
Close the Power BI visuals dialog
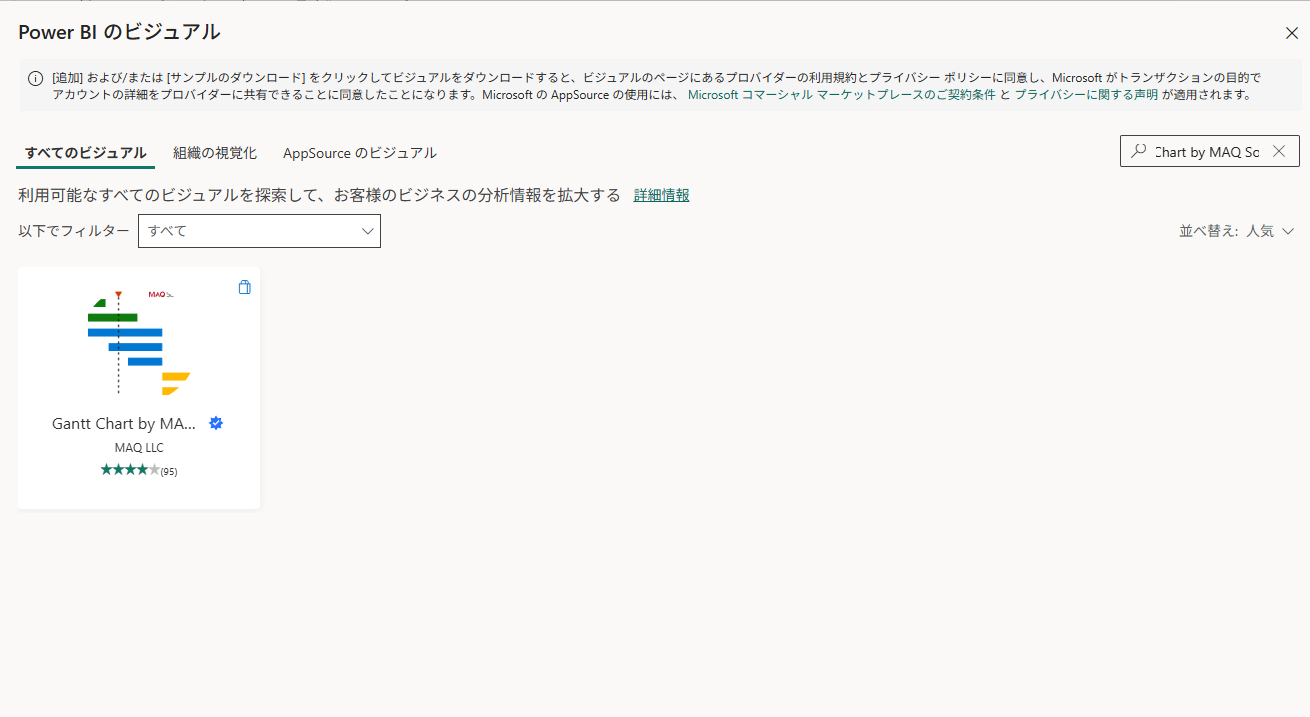click(1291, 33)
